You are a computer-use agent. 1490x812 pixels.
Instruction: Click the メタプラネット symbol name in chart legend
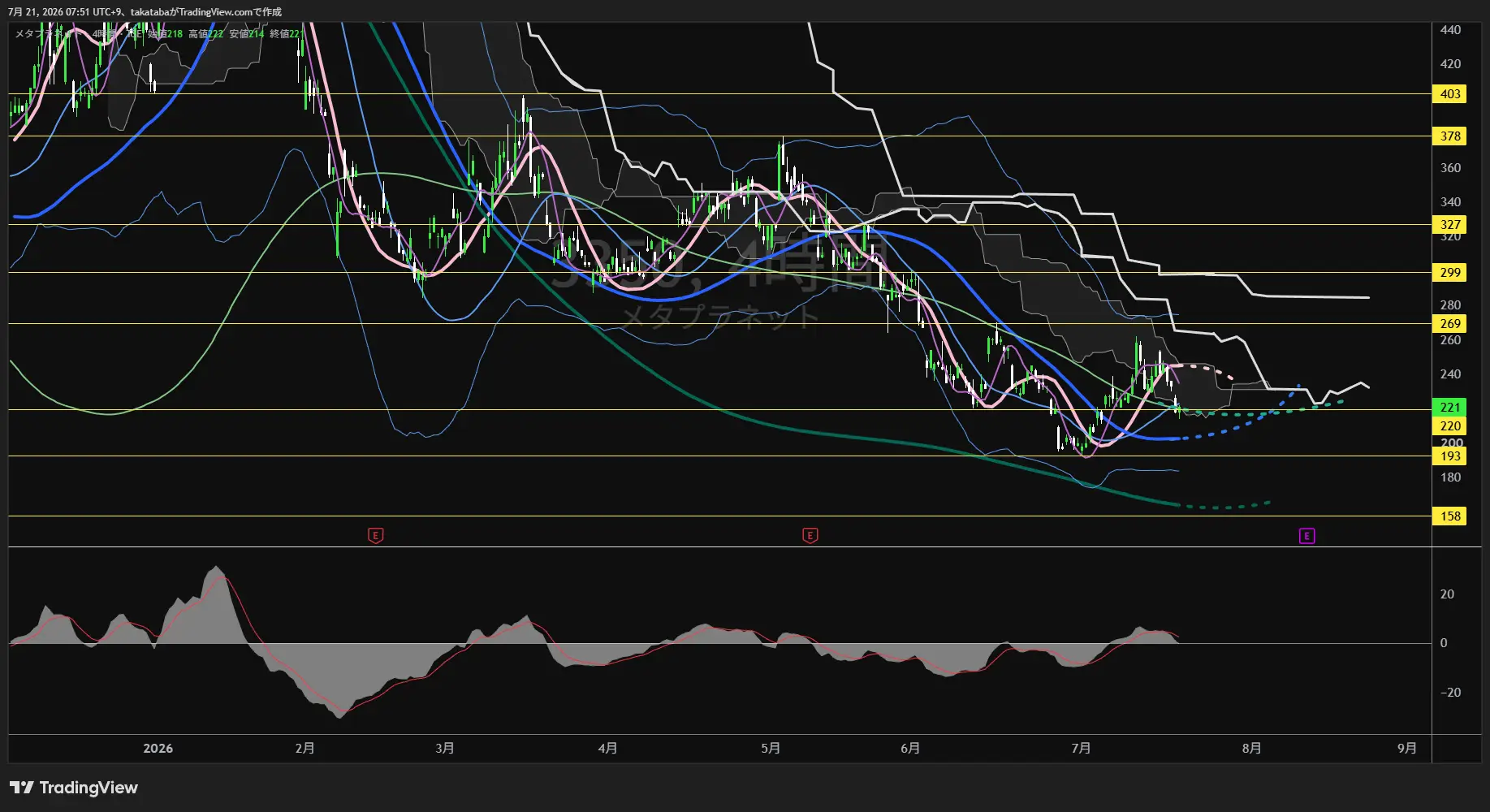click(x=47, y=34)
